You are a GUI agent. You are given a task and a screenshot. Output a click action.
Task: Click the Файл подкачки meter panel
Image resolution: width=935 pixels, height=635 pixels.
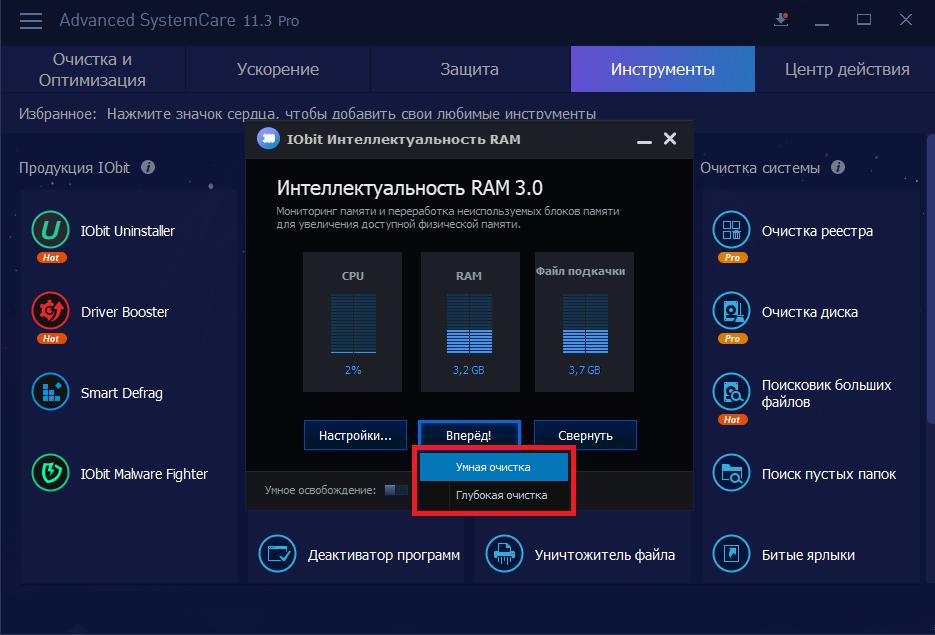point(584,322)
